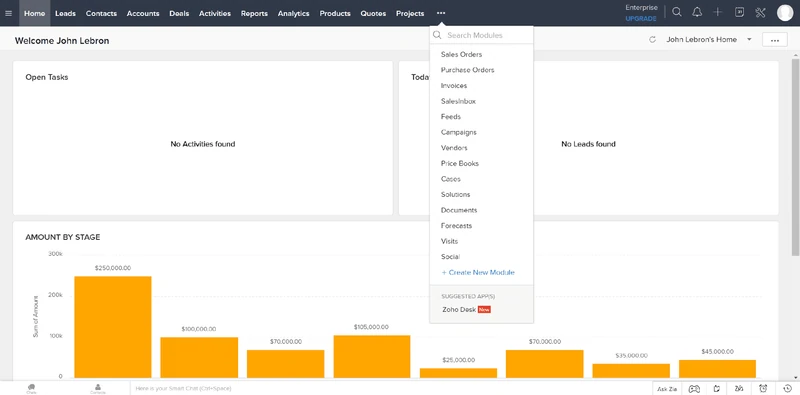Open the Activities tab

(x=215, y=13)
